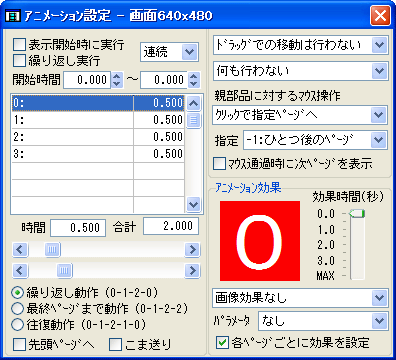The width and height of the screenshot is (396, 360).
Task: Select 繰り返し動作 (0-1-2-0) radio button
Action: tap(17, 293)
